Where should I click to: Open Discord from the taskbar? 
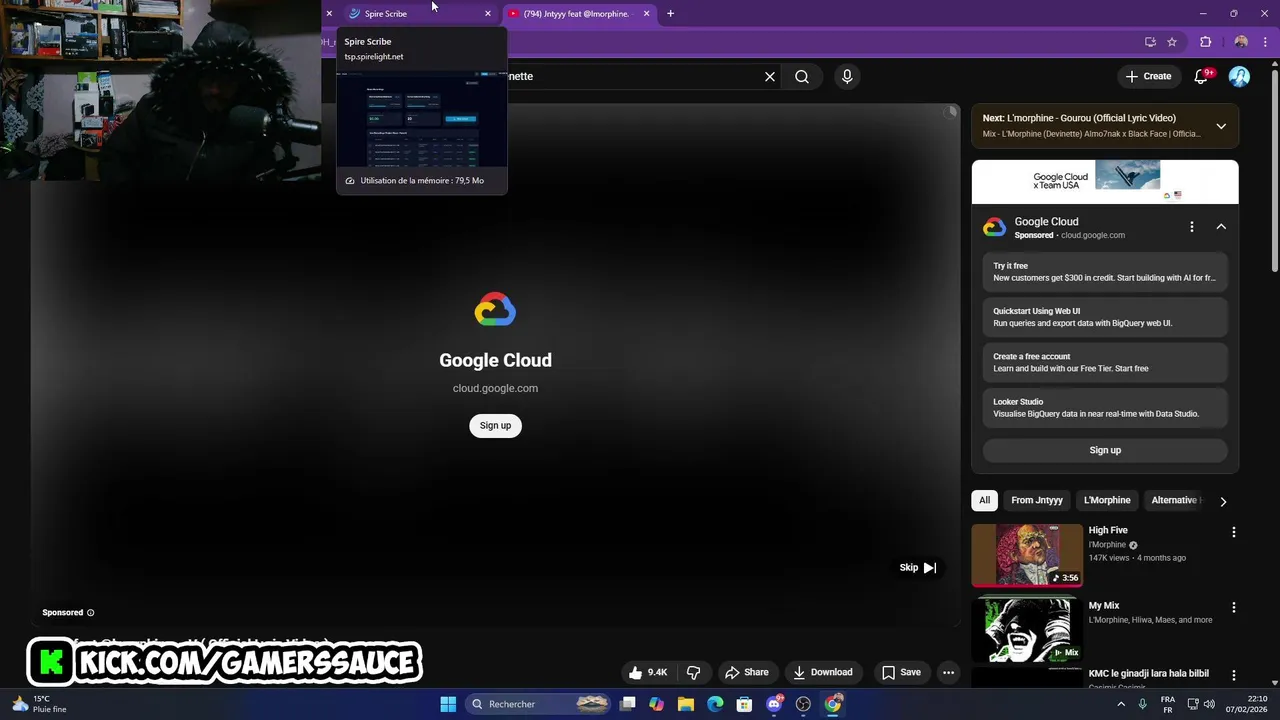pyautogui.click(x=774, y=704)
